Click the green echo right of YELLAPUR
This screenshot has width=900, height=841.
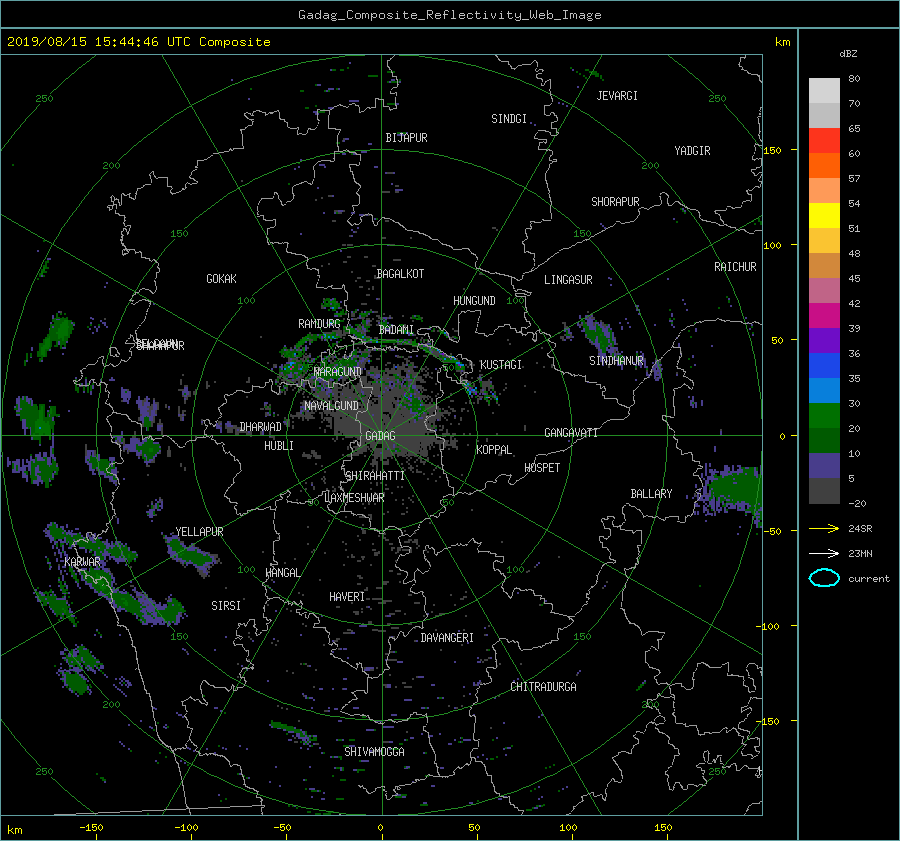tap(192, 552)
